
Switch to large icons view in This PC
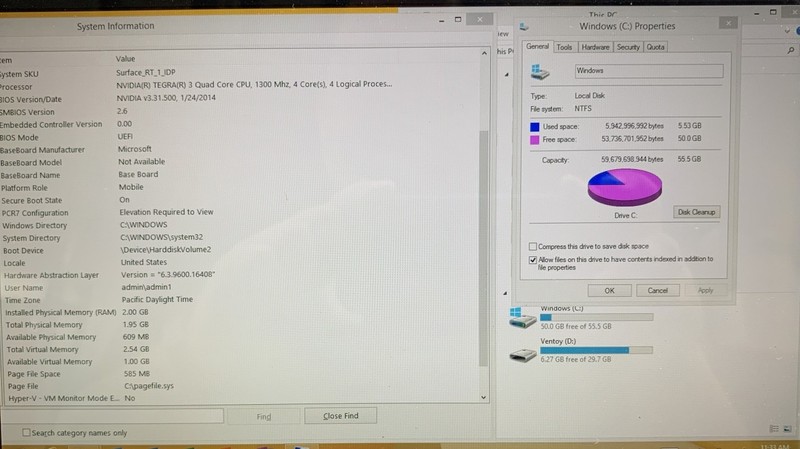pyautogui.click(x=787, y=429)
